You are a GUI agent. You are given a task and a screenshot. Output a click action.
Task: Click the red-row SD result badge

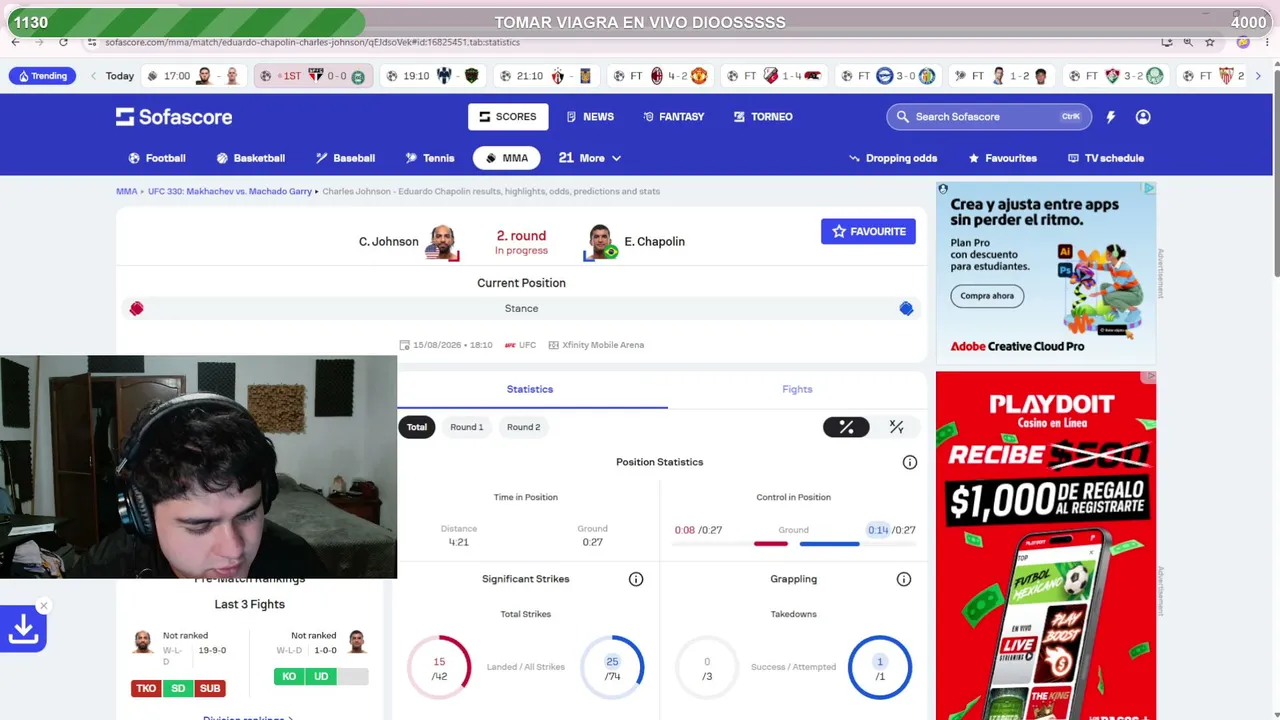pos(178,688)
